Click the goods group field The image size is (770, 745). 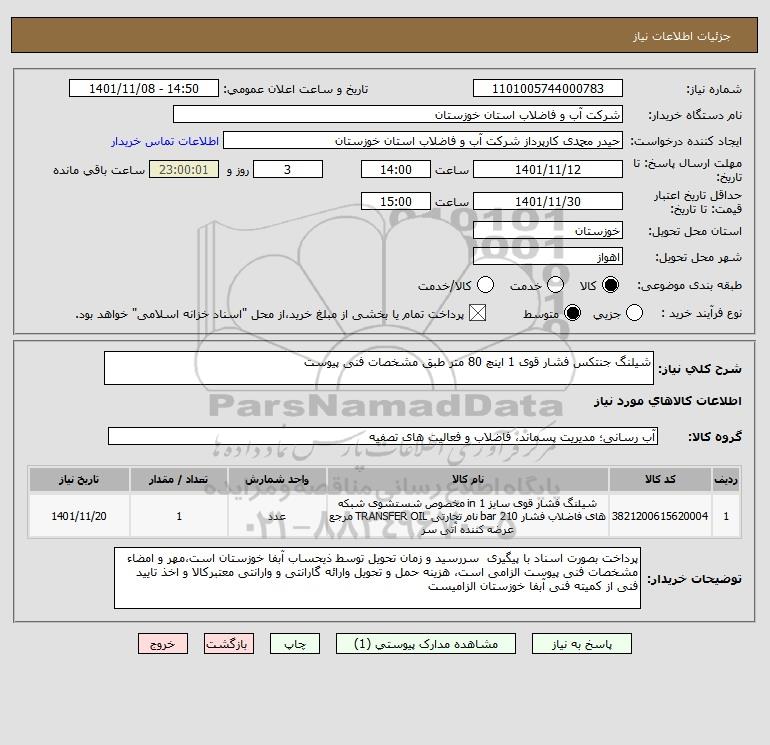(383, 436)
